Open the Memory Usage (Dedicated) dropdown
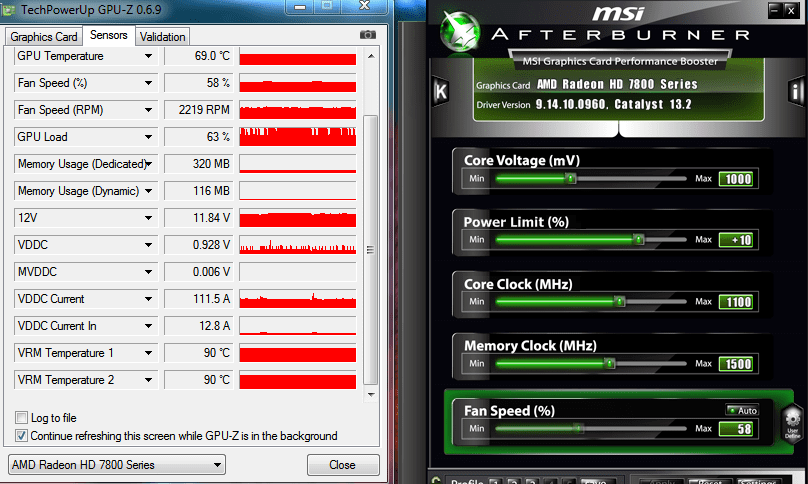This screenshot has height=484, width=808. 148,164
